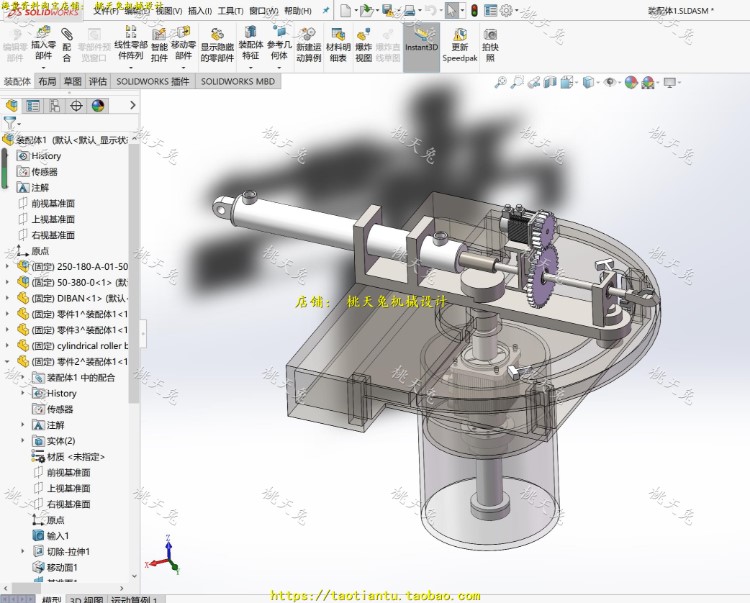Screen dimensions: 750x603
Task: Open dropdown arrow under 插入零部件
Action: pyautogui.click(x=43, y=67)
